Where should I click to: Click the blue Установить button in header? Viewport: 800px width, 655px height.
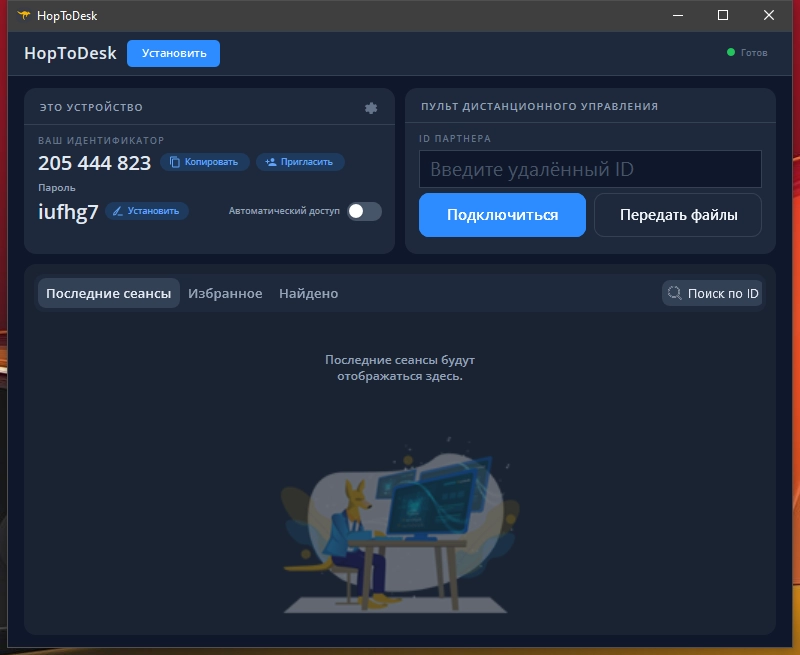(x=173, y=54)
